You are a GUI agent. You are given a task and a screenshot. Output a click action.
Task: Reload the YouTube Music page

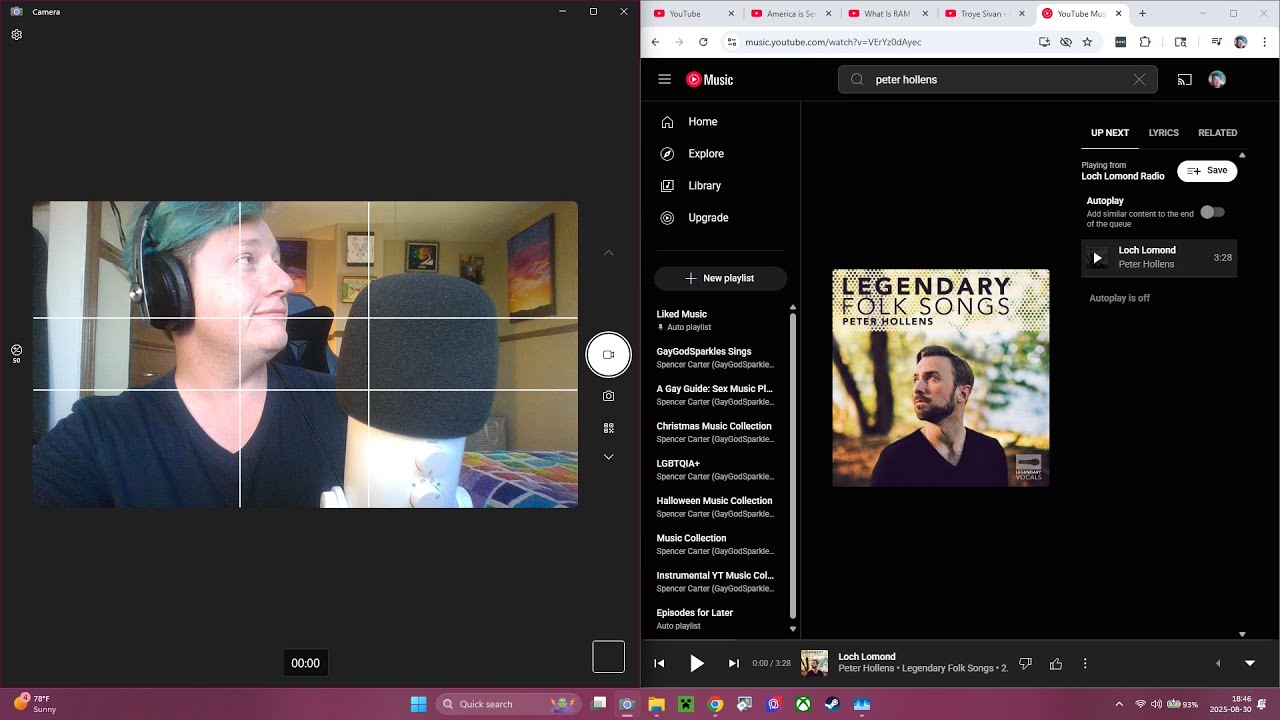click(x=703, y=42)
